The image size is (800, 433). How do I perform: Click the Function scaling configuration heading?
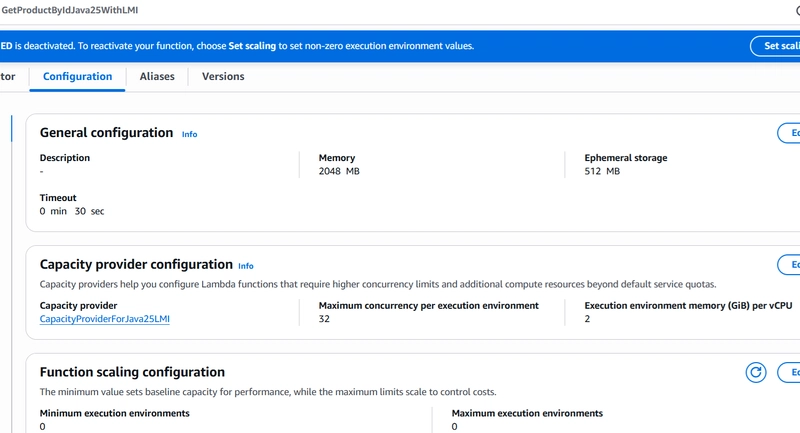click(x=132, y=372)
